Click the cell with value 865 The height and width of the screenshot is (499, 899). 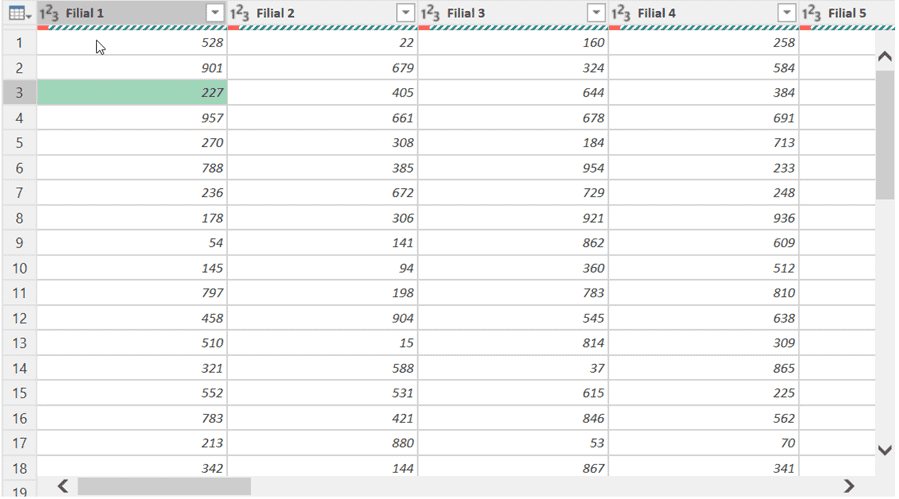point(704,368)
